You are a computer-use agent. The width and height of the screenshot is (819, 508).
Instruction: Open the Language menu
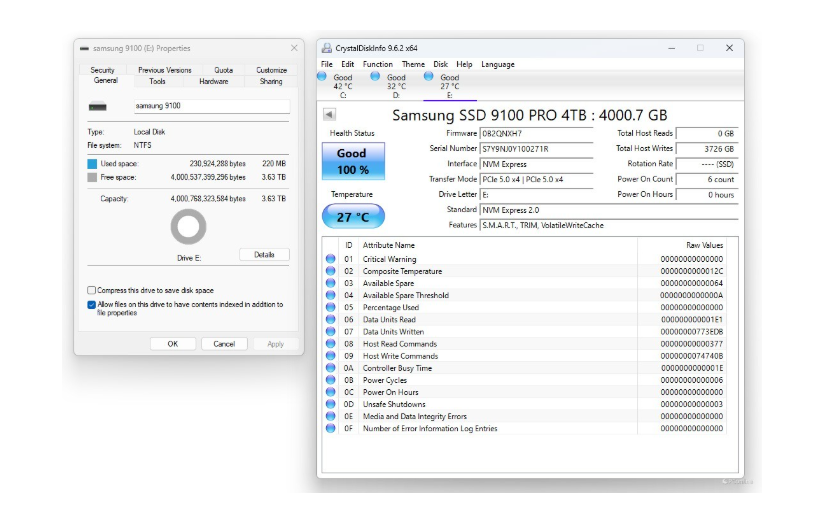click(x=498, y=64)
